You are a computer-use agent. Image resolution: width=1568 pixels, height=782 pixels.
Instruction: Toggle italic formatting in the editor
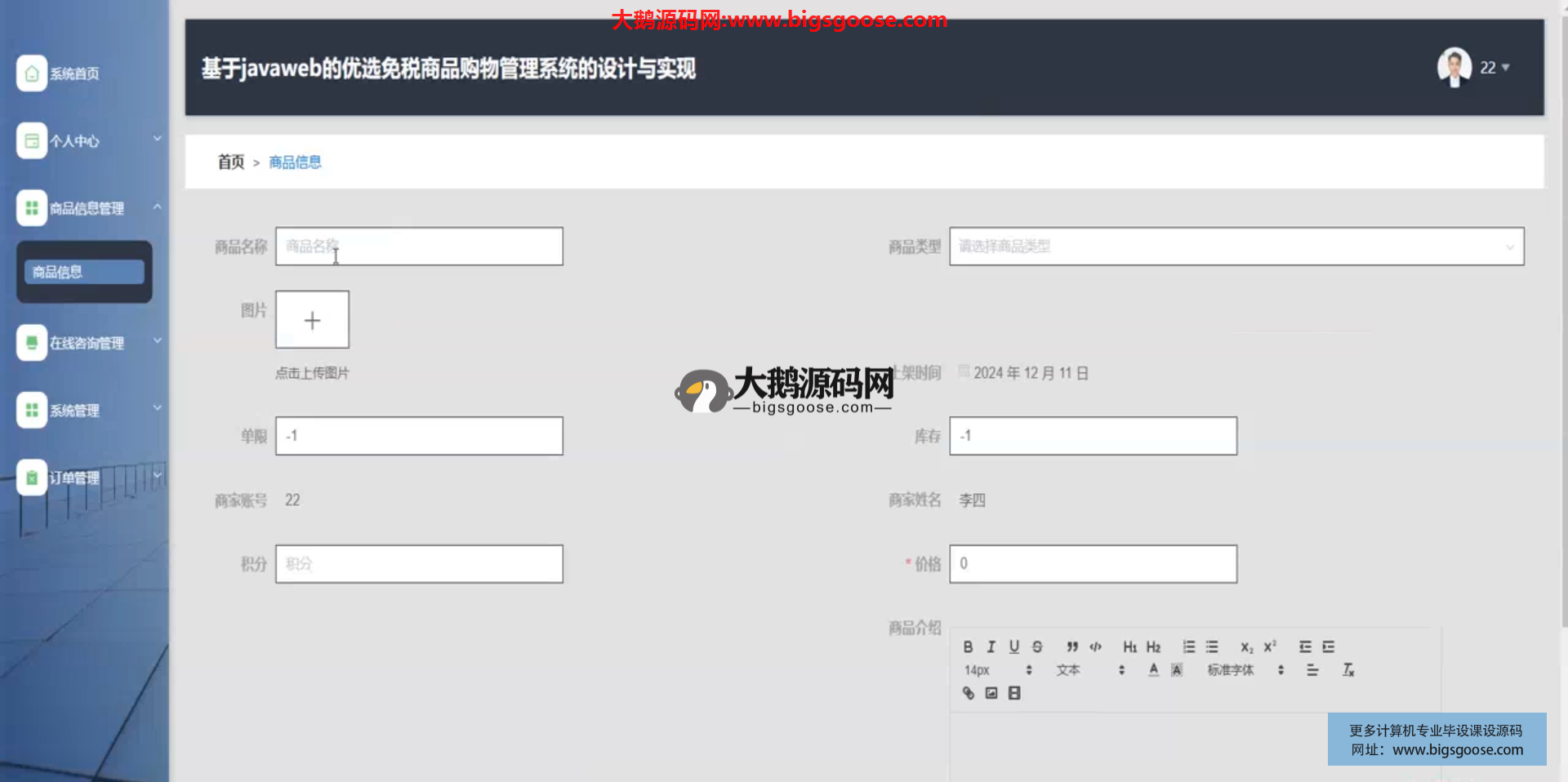(x=991, y=646)
